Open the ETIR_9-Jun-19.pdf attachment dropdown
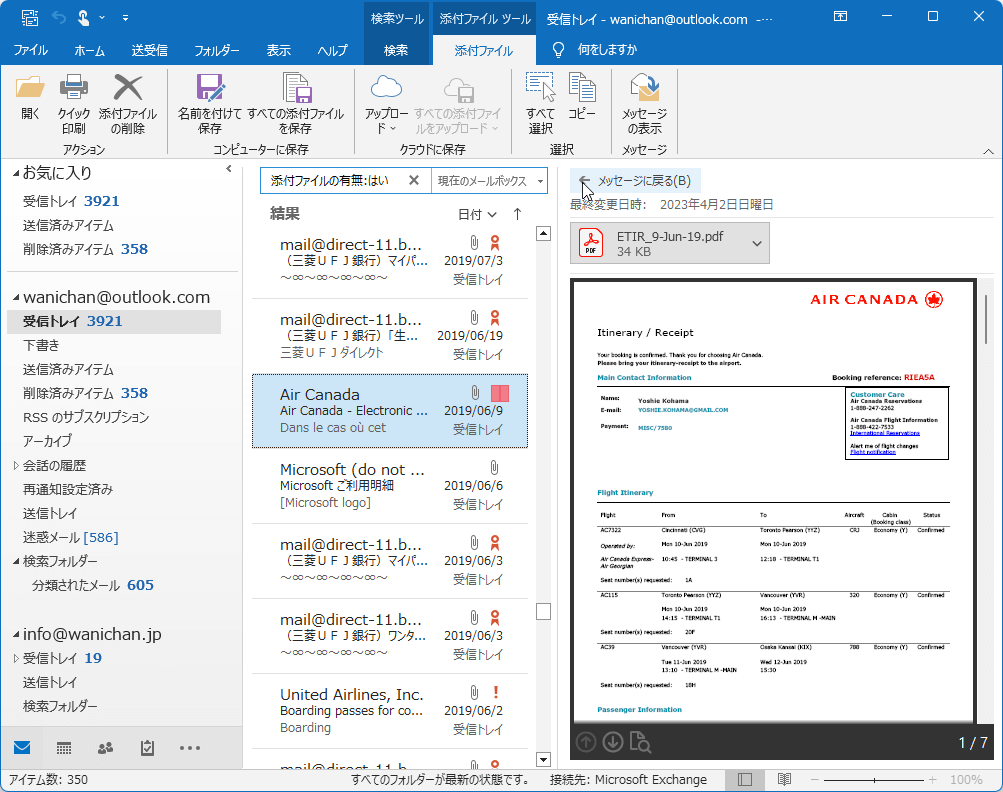The width and height of the screenshot is (1003, 792). pyautogui.click(x=757, y=243)
